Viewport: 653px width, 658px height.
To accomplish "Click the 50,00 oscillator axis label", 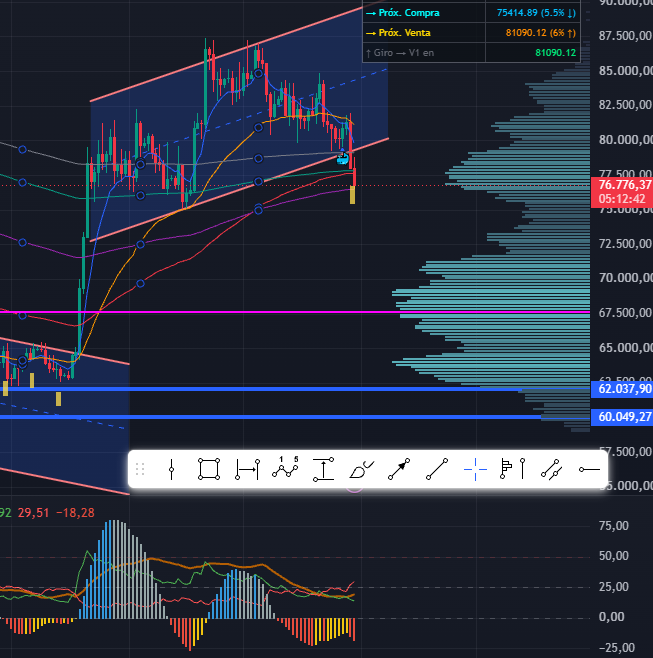I will coord(614,556).
